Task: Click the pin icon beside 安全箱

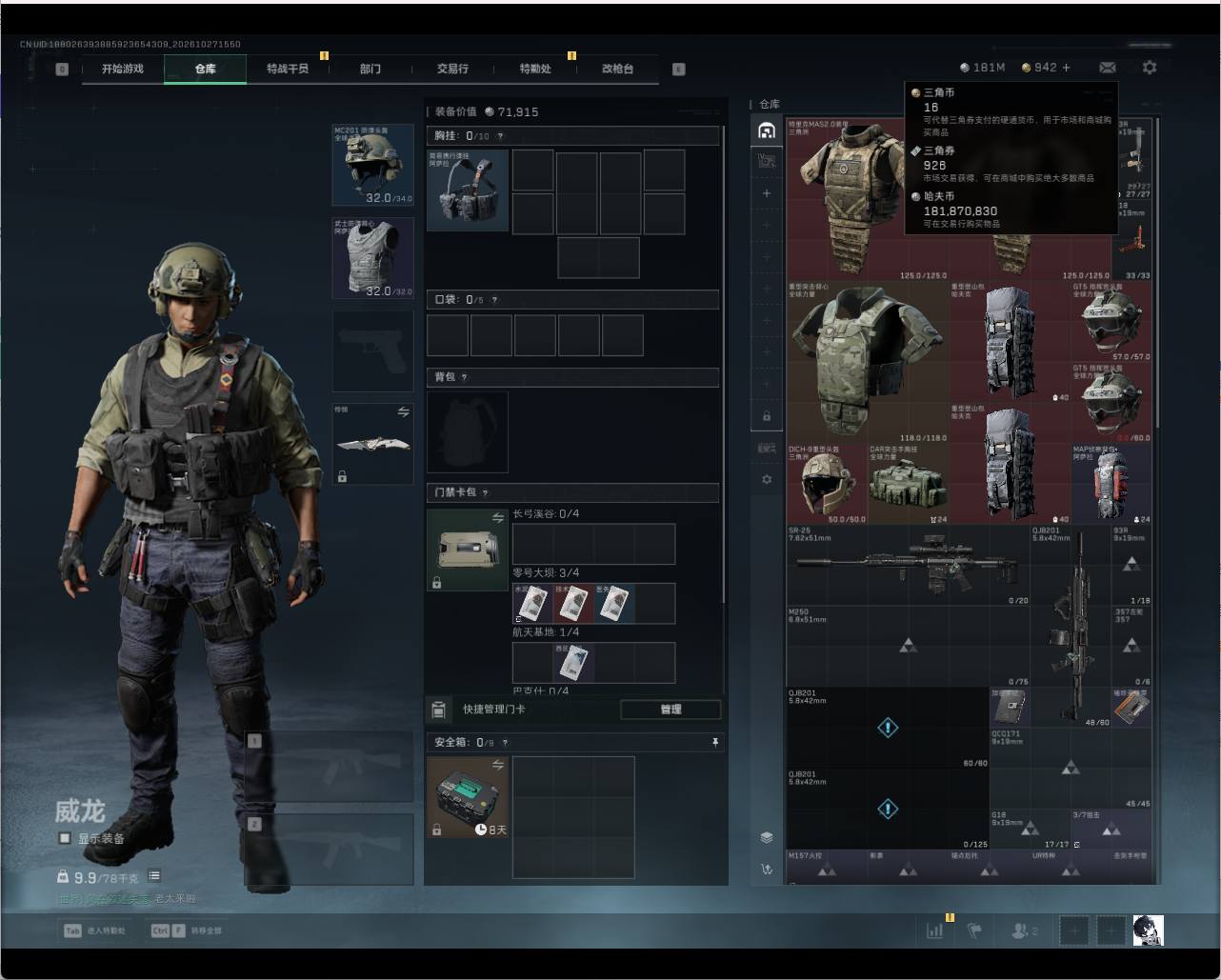Action: (x=715, y=742)
